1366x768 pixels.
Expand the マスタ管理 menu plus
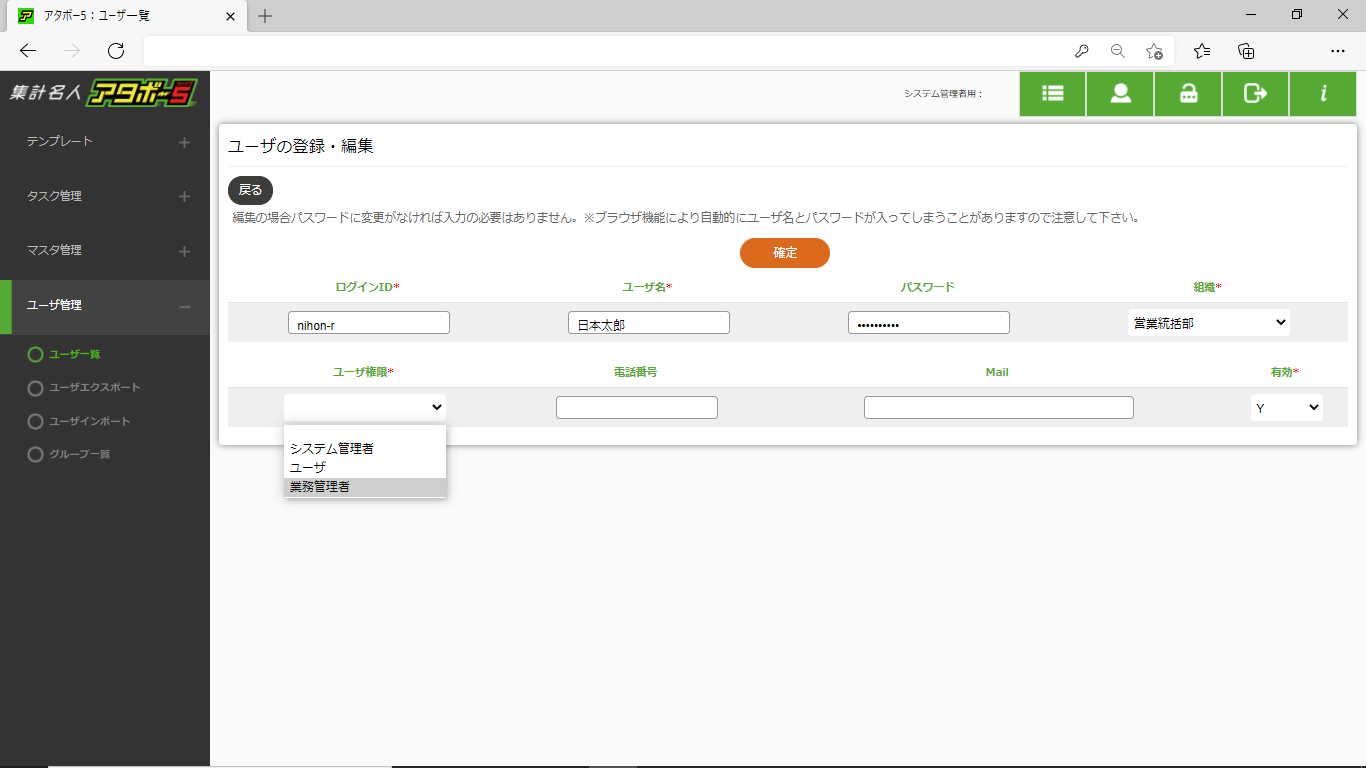(184, 251)
